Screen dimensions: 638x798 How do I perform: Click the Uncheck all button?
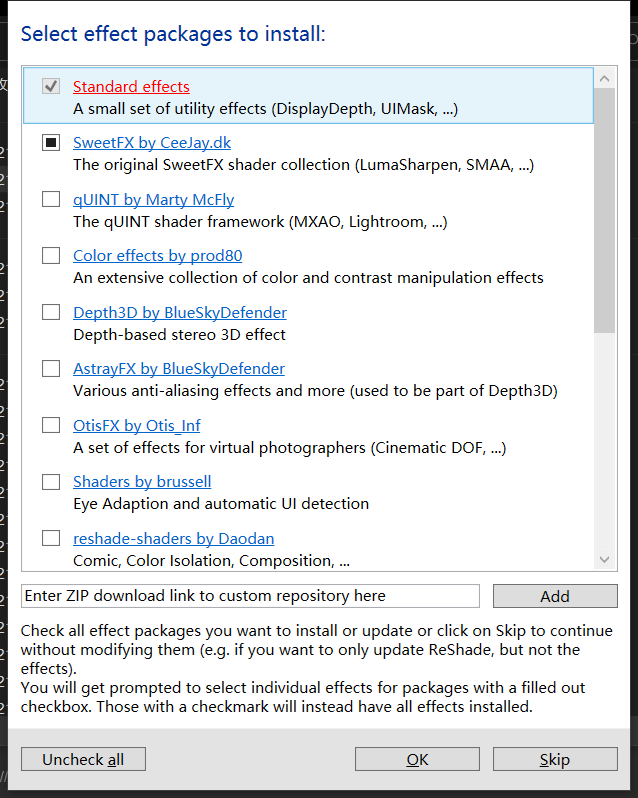[83, 759]
